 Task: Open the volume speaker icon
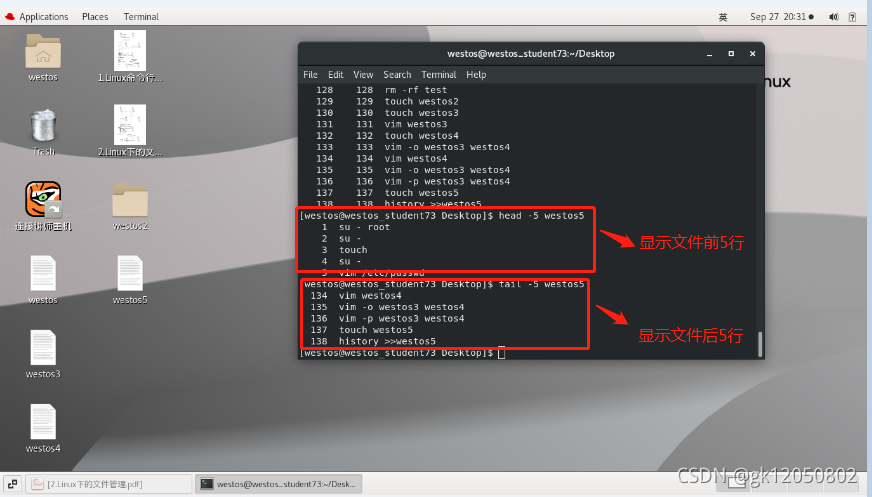833,17
